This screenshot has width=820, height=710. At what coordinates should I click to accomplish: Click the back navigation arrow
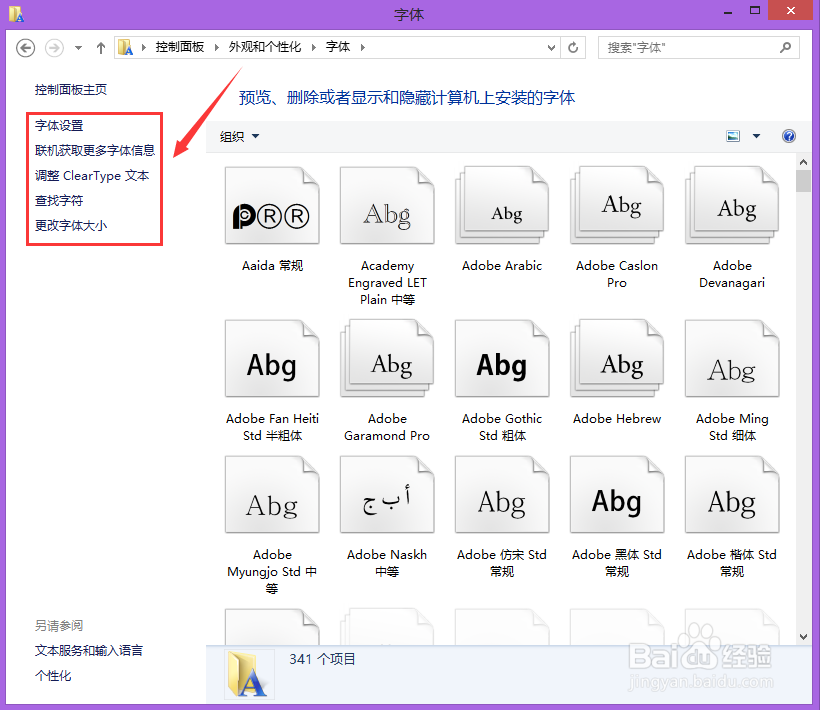[x=25, y=47]
